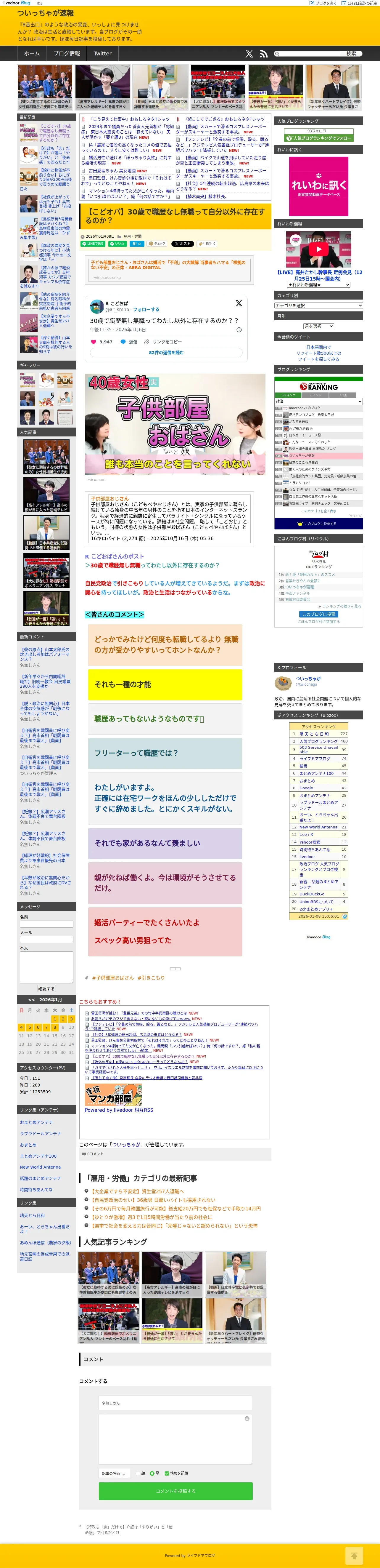Click the #子供部屋おばさん tag
The image size is (380, 1568).
(x=112, y=977)
